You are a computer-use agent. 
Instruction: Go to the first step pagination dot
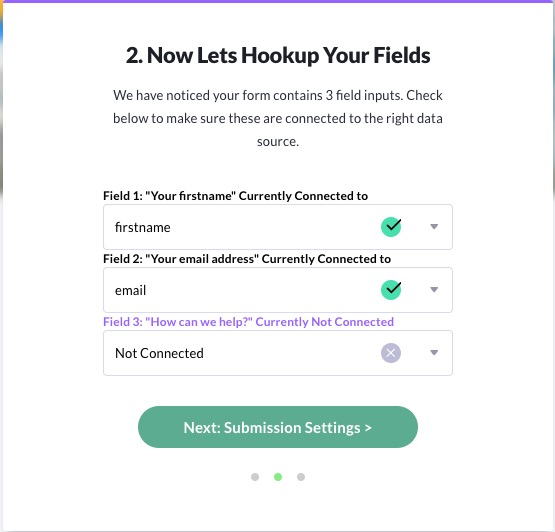(x=255, y=477)
